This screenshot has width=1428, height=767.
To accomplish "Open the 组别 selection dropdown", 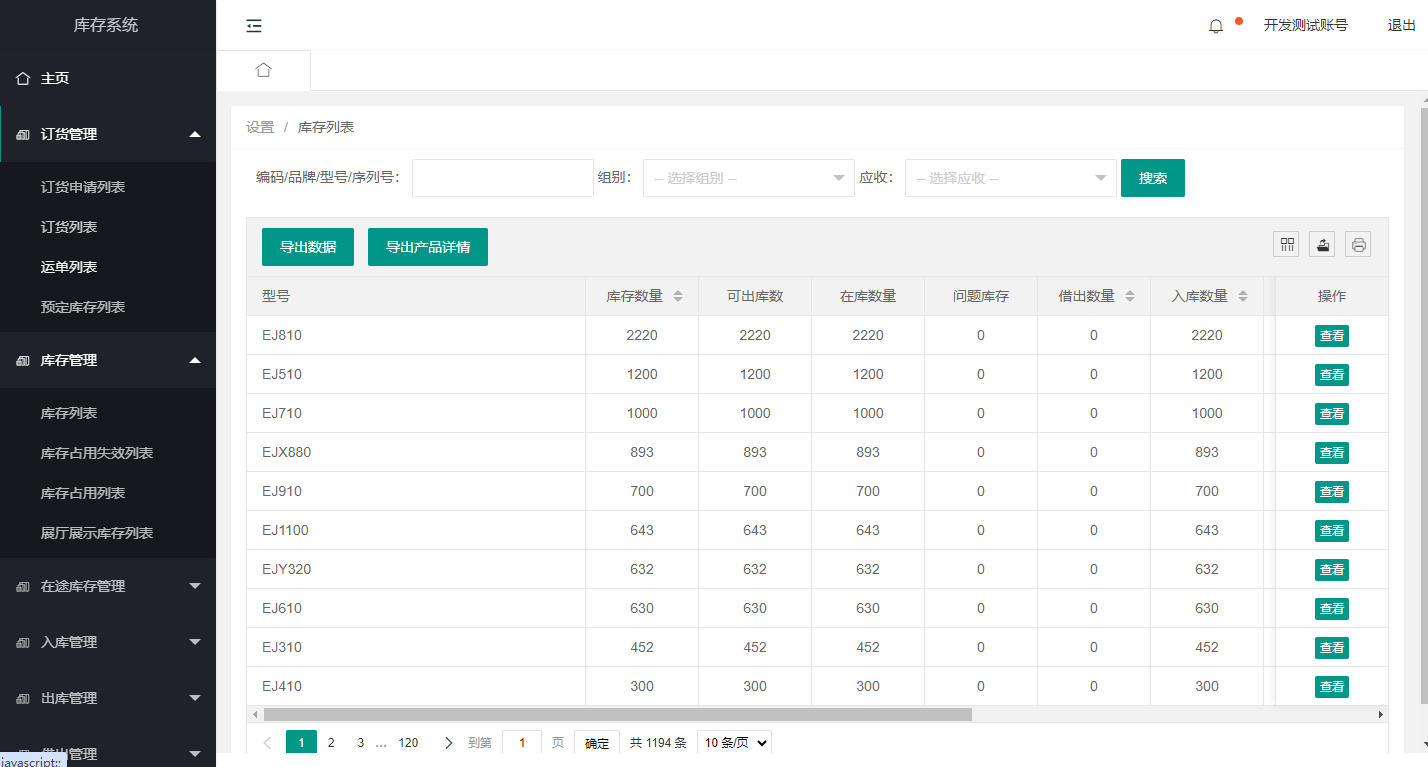I will [x=749, y=178].
